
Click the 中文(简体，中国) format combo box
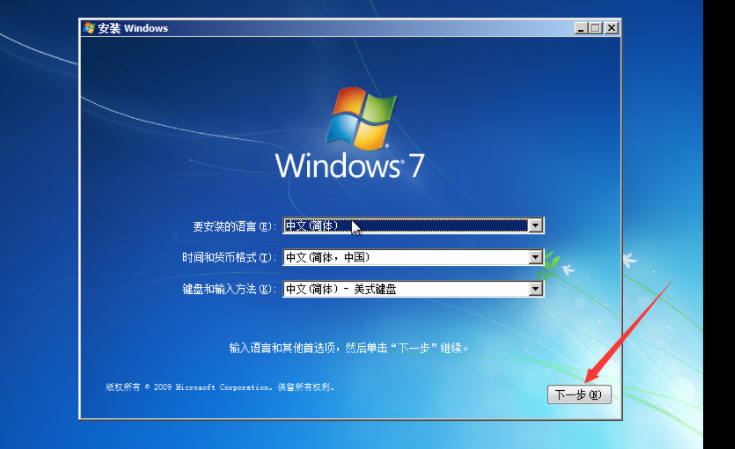[413, 257]
